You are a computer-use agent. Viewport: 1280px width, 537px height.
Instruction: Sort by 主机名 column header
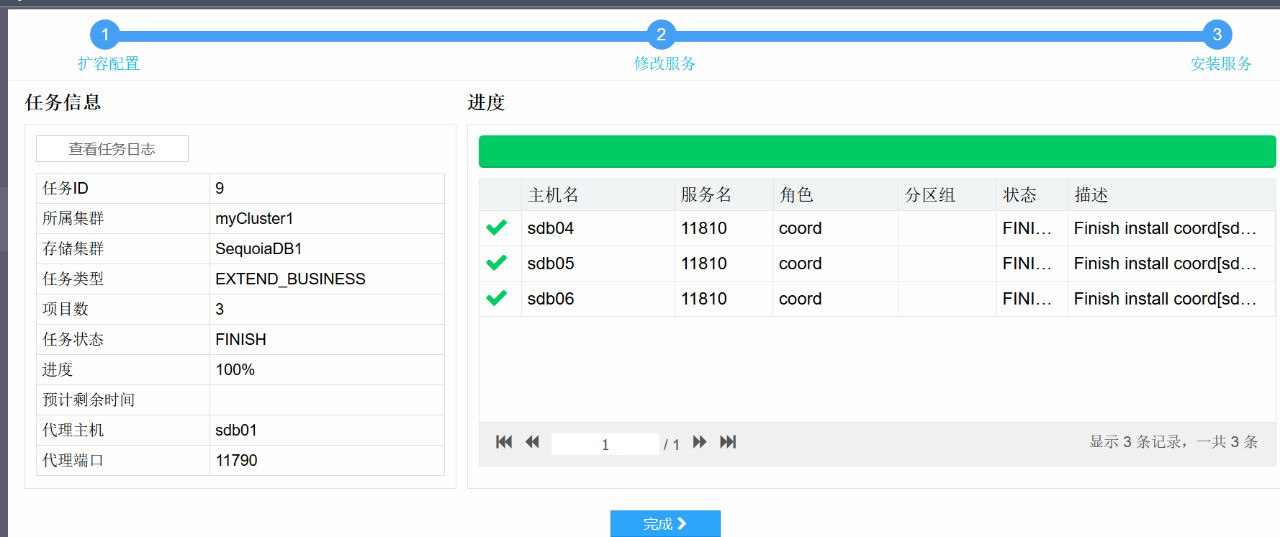pyautogui.click(x=553, y=195)
